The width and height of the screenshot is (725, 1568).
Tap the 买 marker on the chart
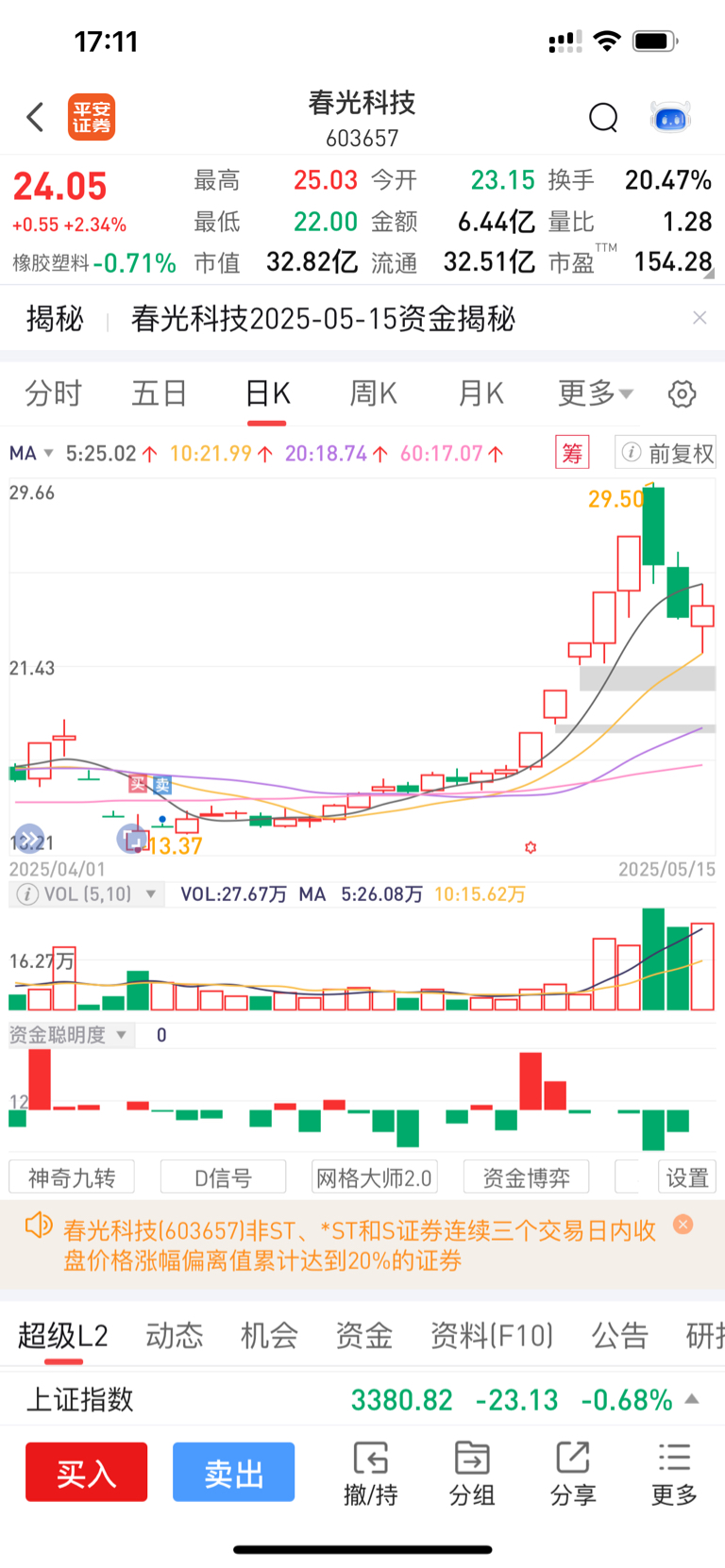pyautogui.click(x=138, y=783)
